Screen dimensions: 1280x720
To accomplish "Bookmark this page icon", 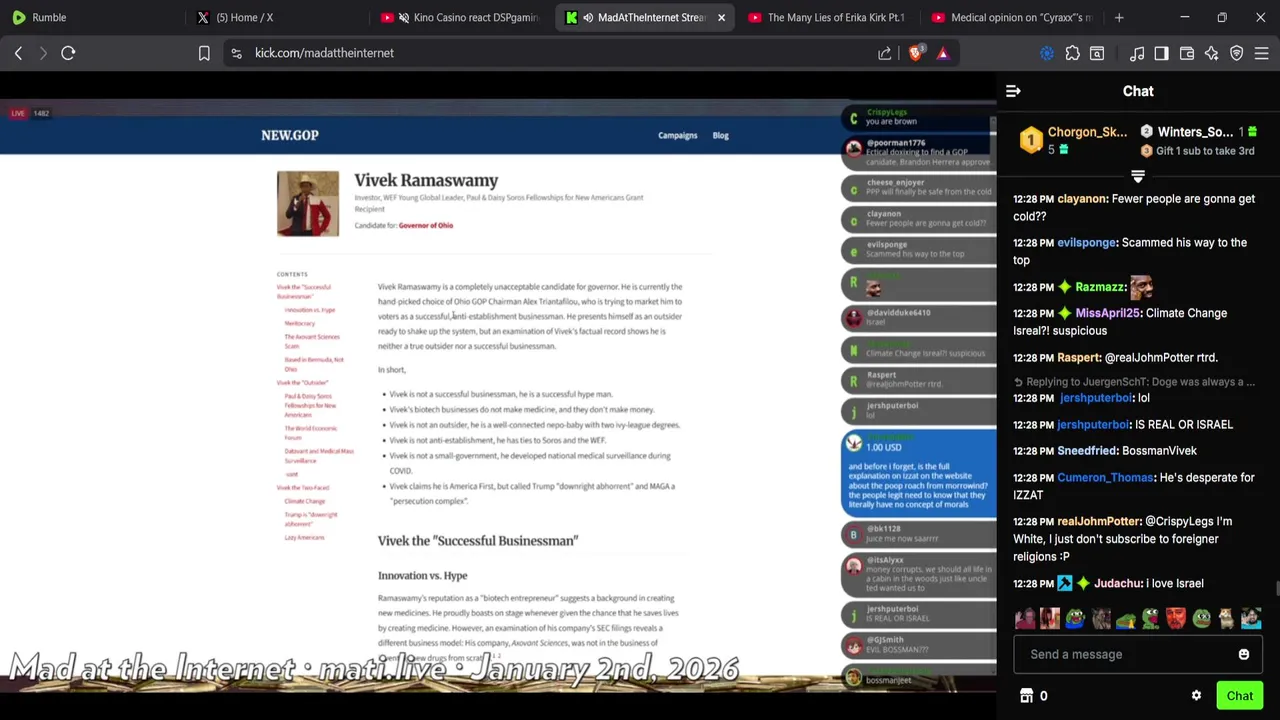I will pos(204,53).
